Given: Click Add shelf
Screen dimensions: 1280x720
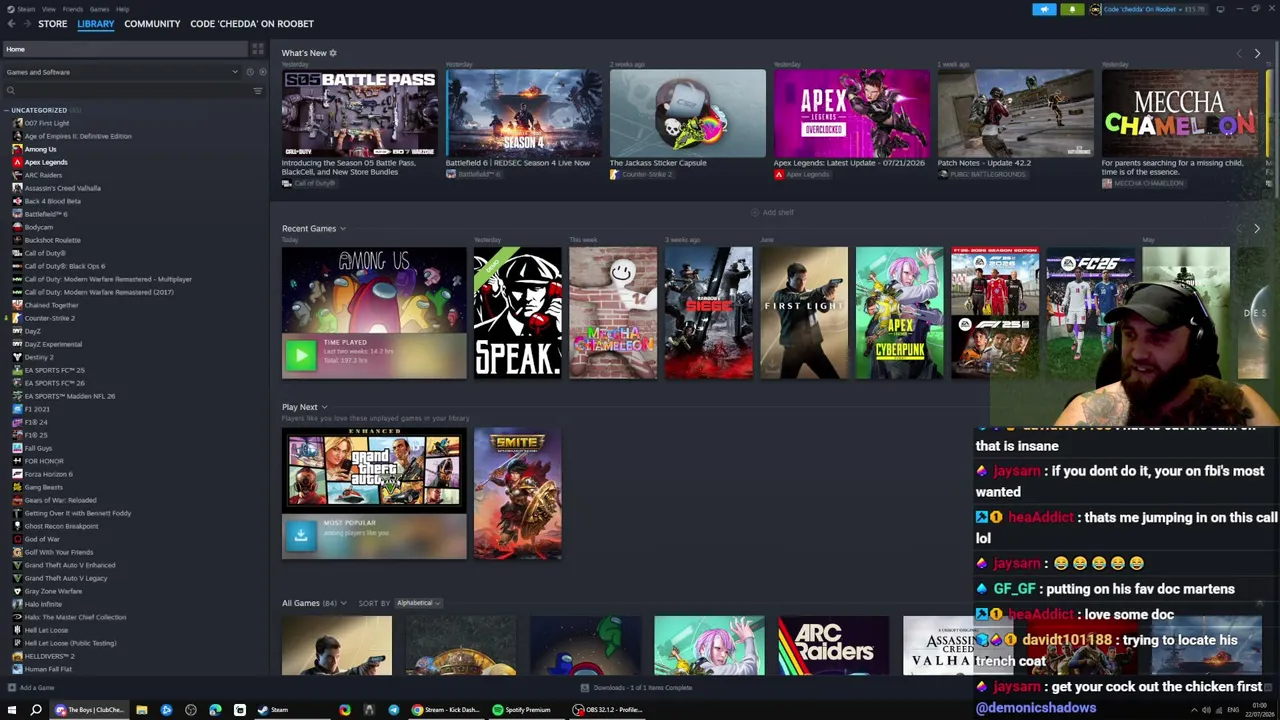Looking at the screenshot, I should 772,213.
